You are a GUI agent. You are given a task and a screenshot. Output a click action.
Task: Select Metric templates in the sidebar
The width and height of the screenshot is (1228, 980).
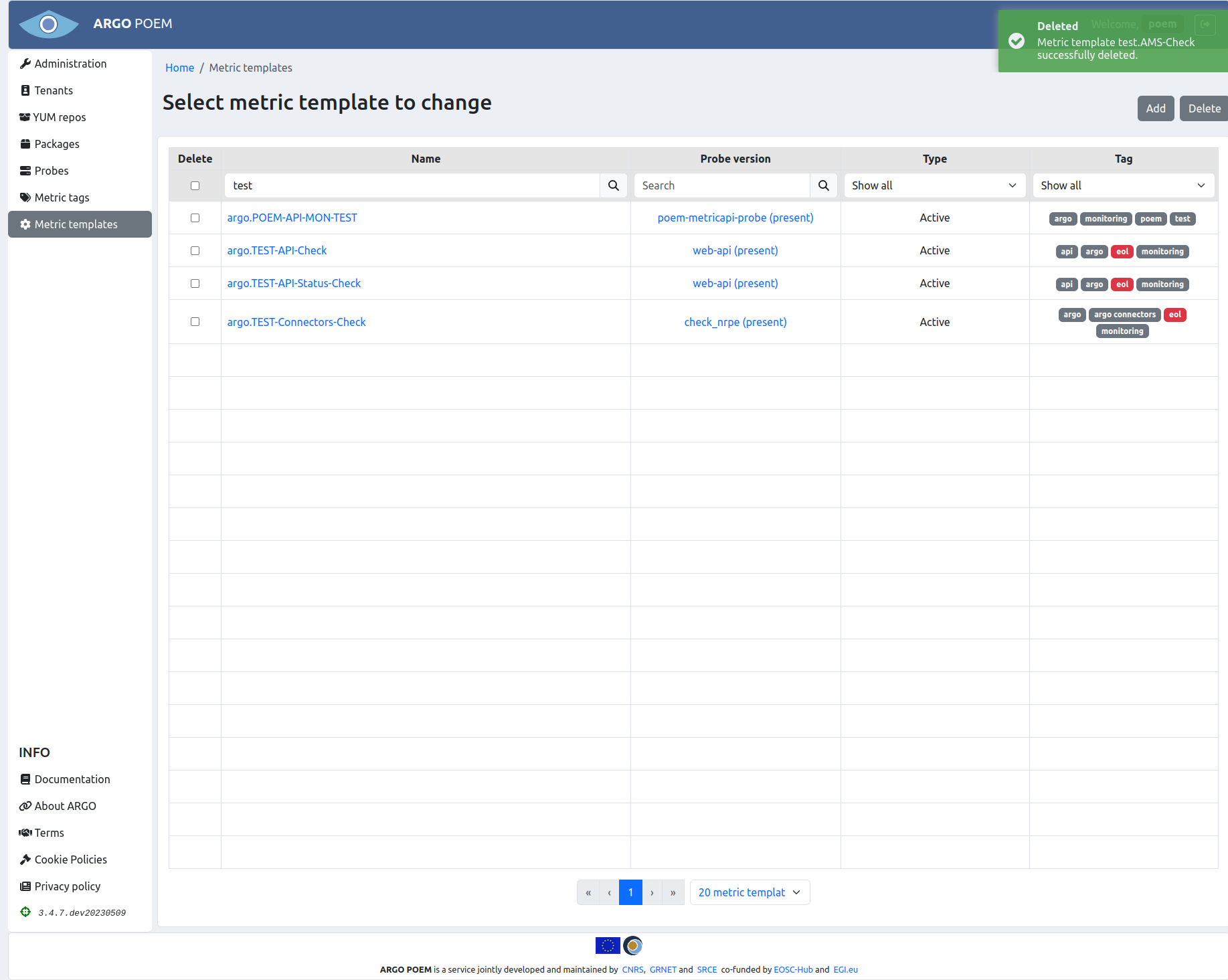click(x=76, y=224)
